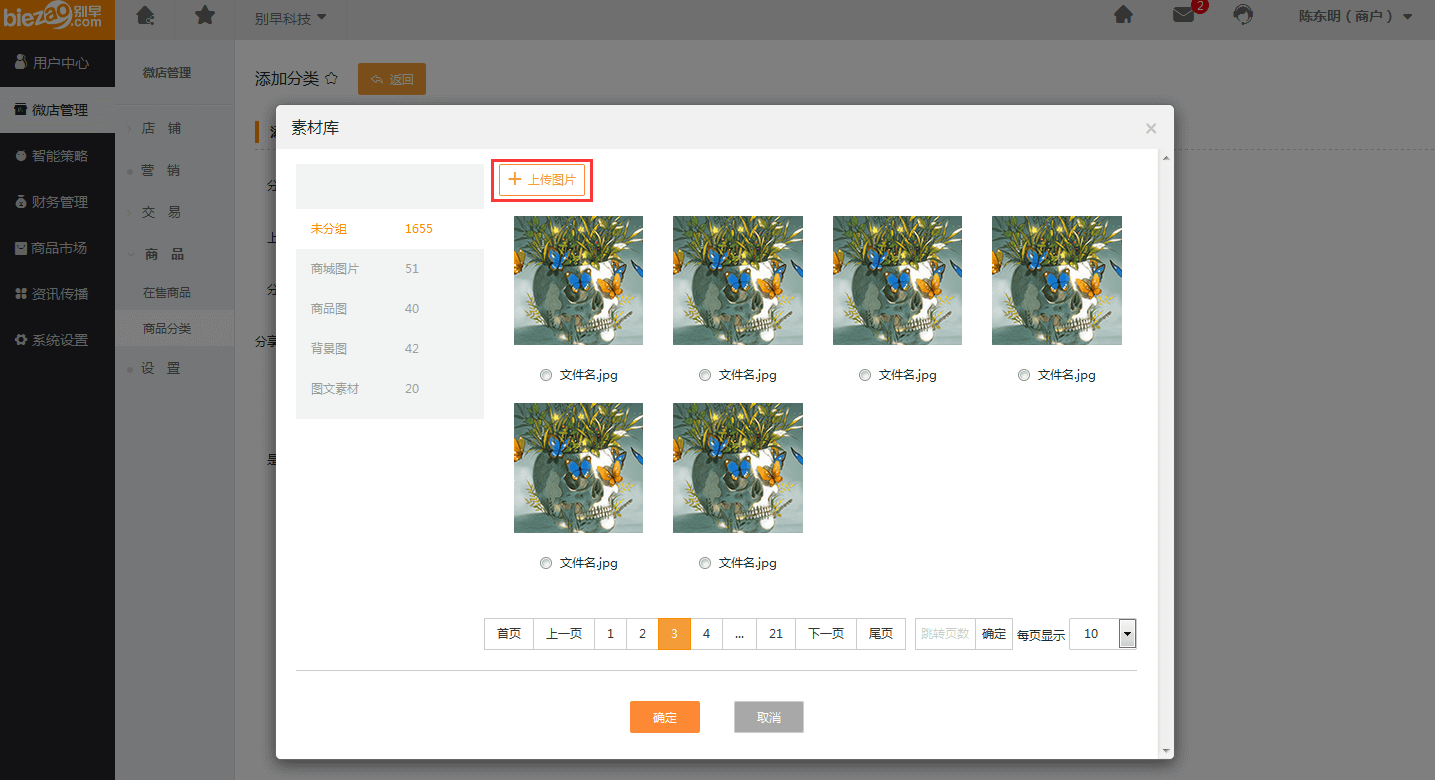
Task: Click the star icon beside 添加分类
Action: click(x=332, y=78)
